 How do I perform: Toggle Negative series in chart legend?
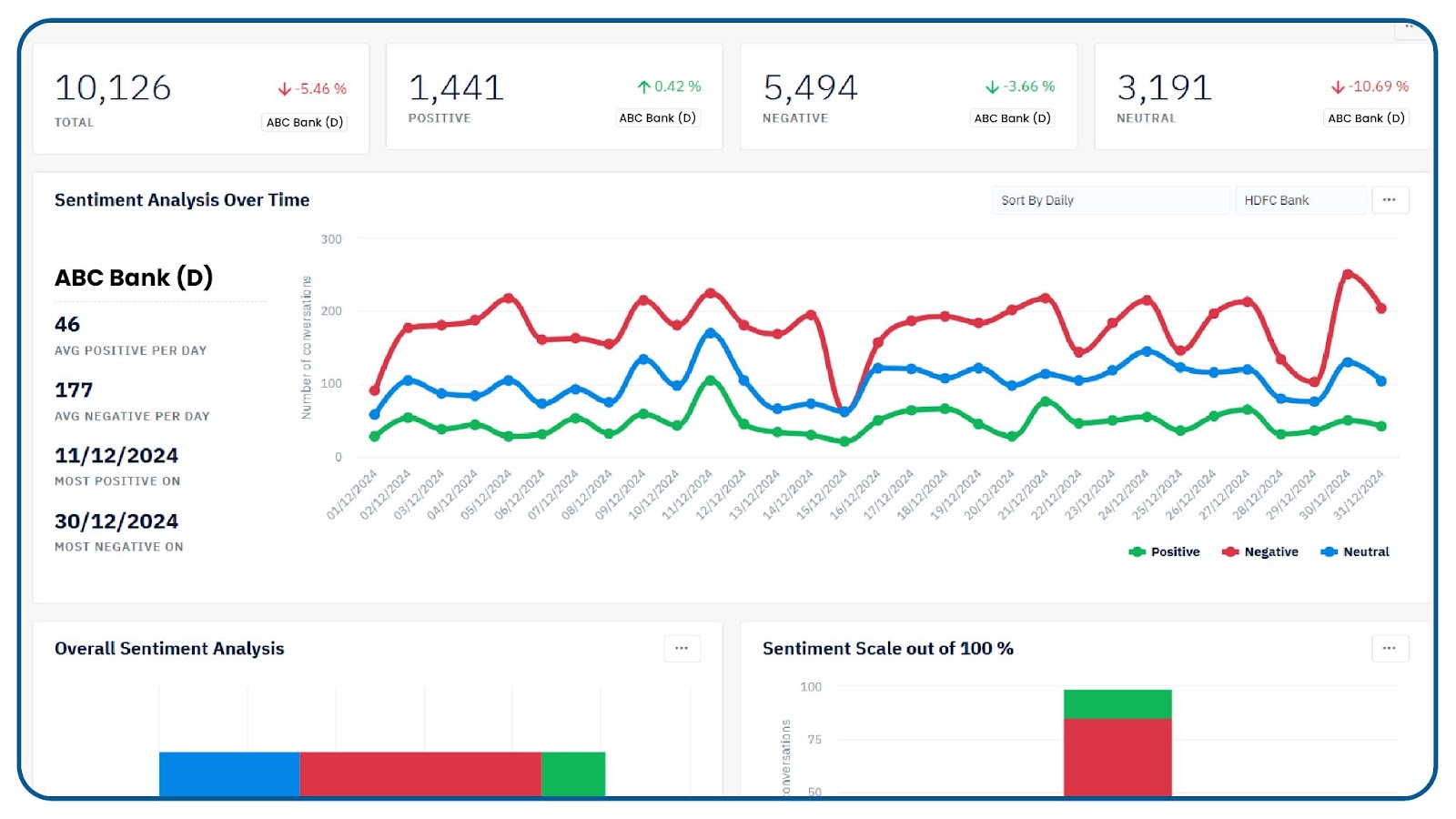tap(1260, 551)
